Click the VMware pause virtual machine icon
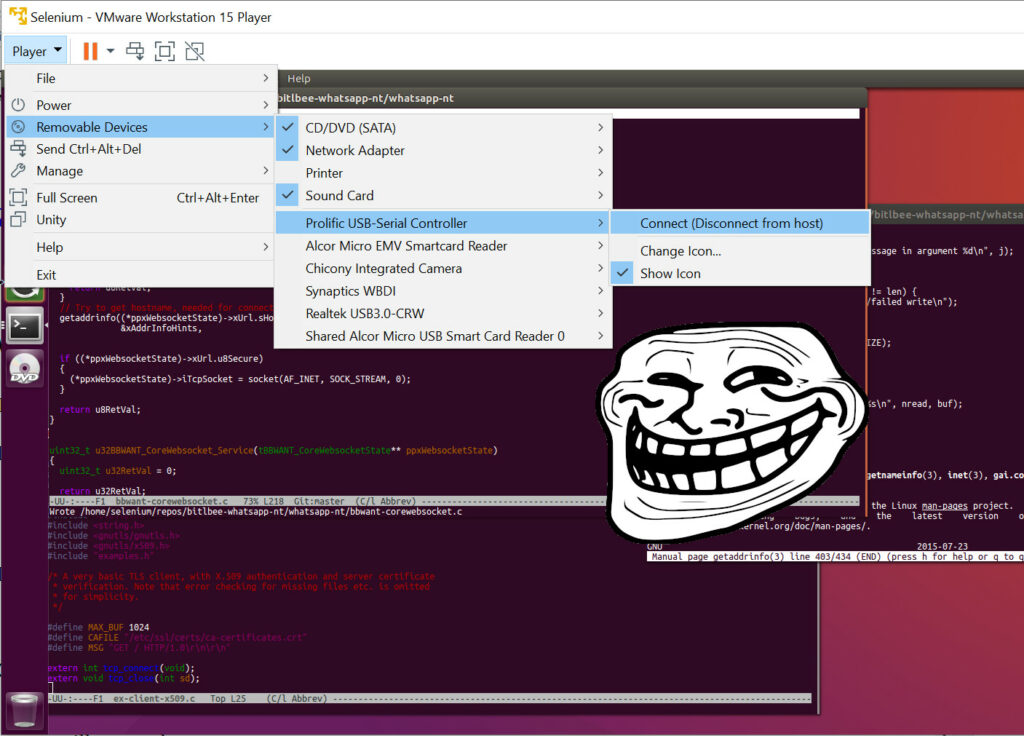 [x=90, y=51]
